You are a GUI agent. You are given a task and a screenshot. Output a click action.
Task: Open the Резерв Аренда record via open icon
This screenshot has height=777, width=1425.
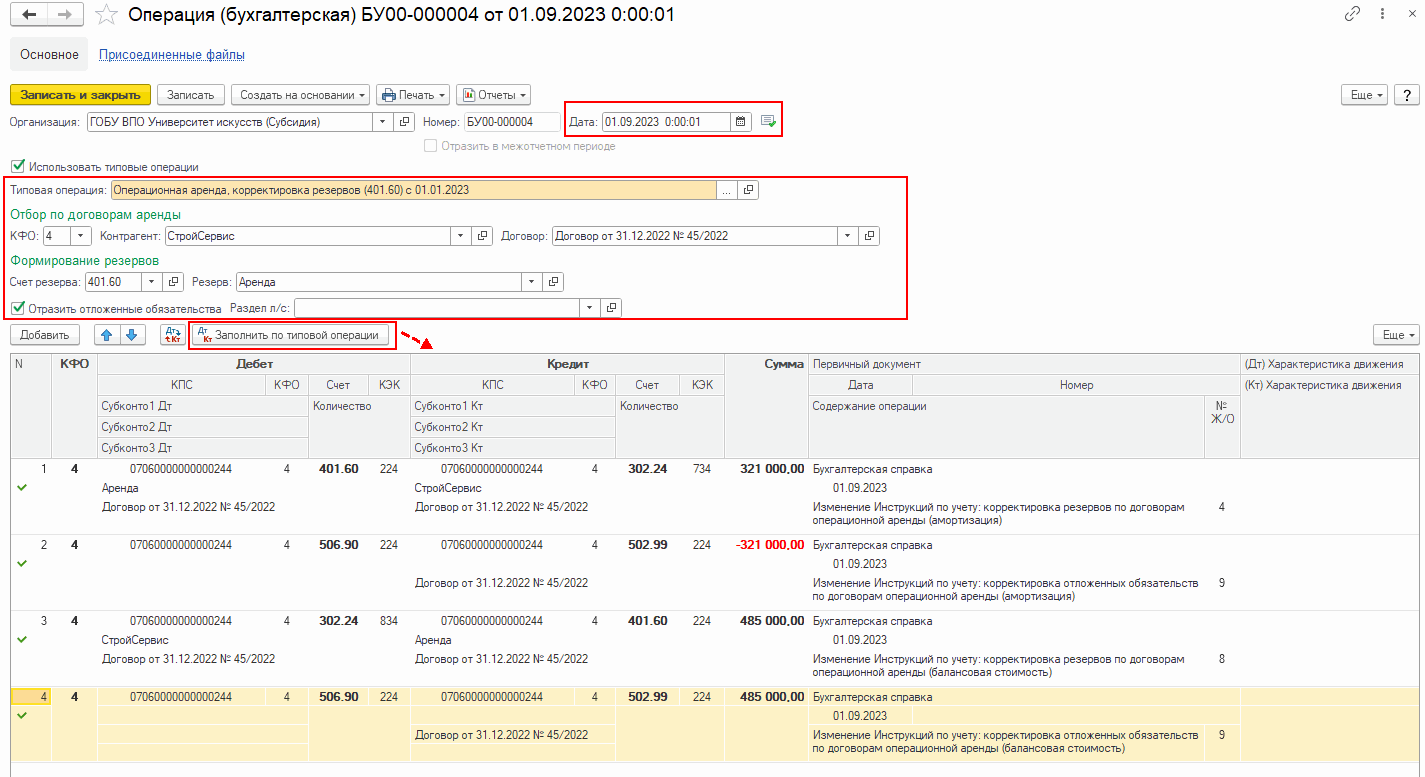(x=554, y=282)
